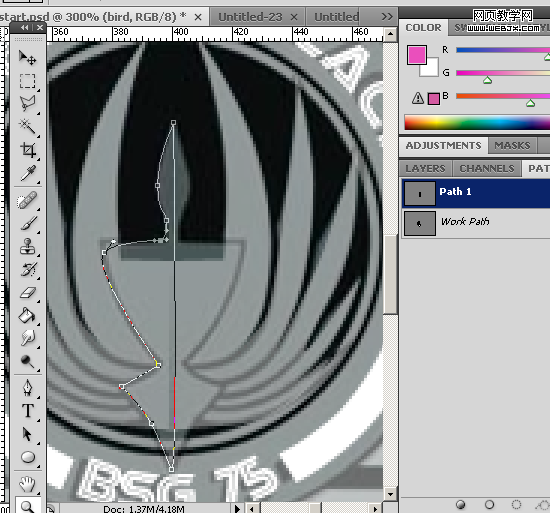The image size is (550, 513).
Task: Stroke path with brush icon
Action: 489,505
